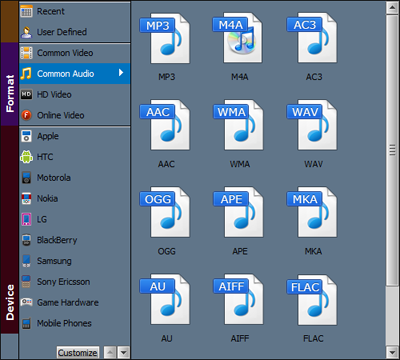The width and height of the screenshot is (400, 360).
Task: Choose the WMA format icon
Action: (238, 125)
